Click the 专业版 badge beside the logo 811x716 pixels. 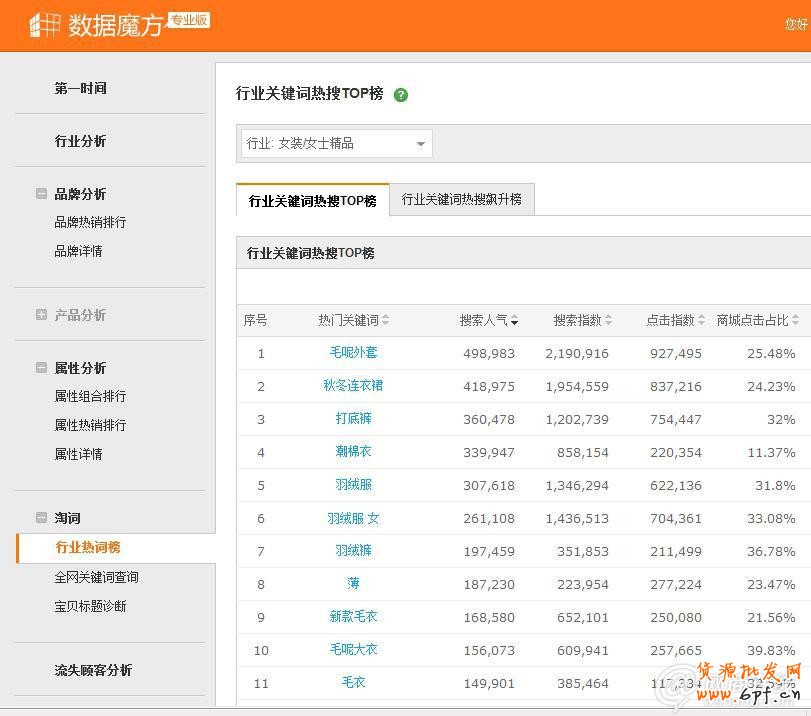tap(190, 18)
